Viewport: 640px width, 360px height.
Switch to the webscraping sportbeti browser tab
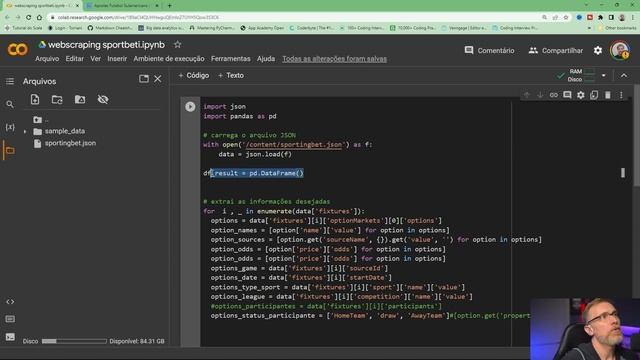[x=42, y=6]
